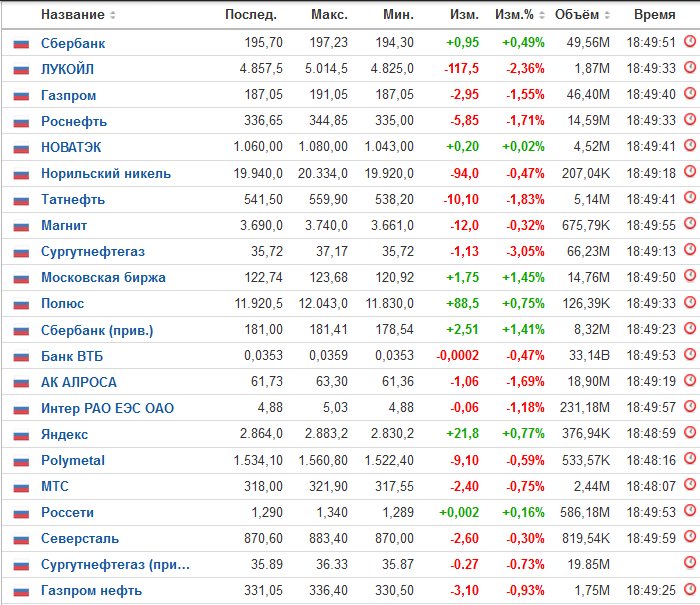Click the clock icon in the Сургутнефтегаз 35,72 row
The height and width of the screenshot is (605, 700).
(x=690, y=250)
